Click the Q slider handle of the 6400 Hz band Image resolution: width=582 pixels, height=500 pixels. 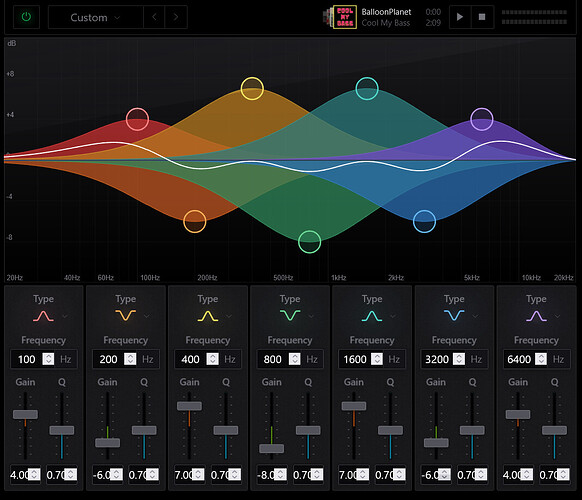[x=554, y=430]
